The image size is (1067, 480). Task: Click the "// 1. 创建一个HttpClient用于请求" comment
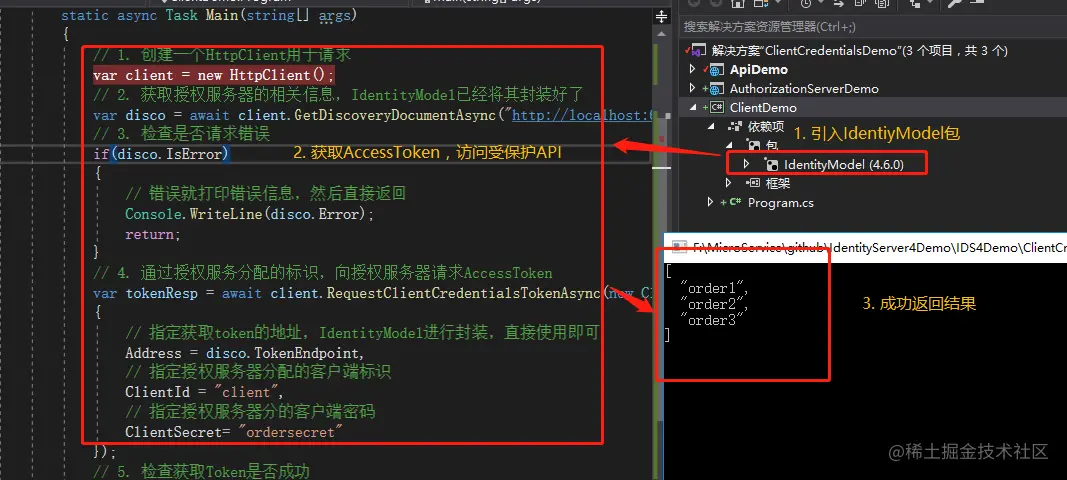coord(222,55)
